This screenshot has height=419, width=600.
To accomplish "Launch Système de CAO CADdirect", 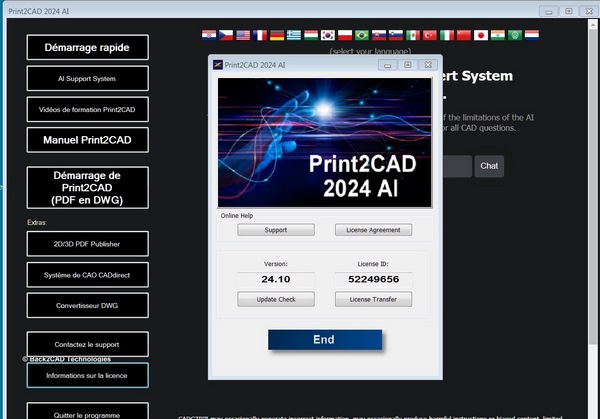I will [88, 275].
